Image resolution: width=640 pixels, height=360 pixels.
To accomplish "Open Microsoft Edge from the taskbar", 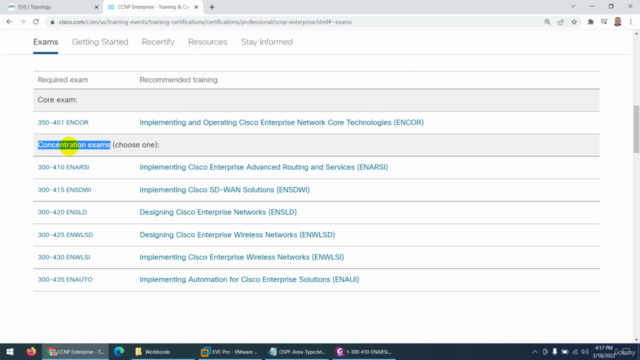I will [x=119, y=352].
